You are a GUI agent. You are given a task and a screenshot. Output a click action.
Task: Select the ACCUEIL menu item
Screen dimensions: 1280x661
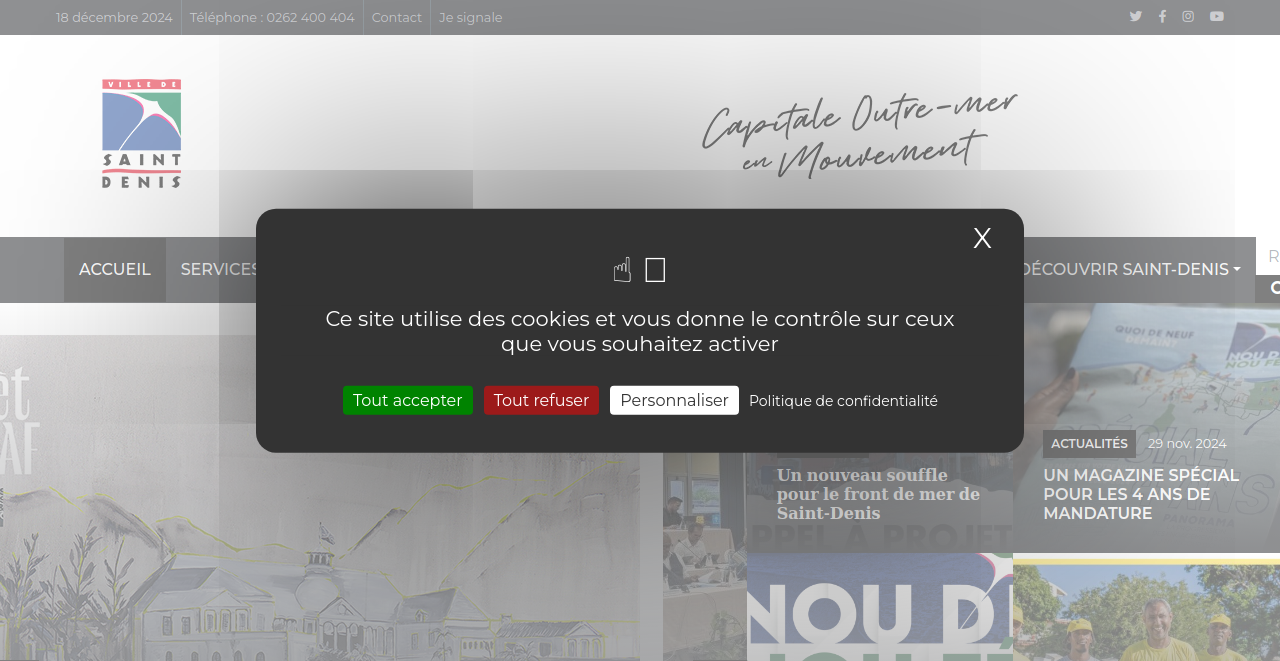pyautogui.click(x=115, y=270)
